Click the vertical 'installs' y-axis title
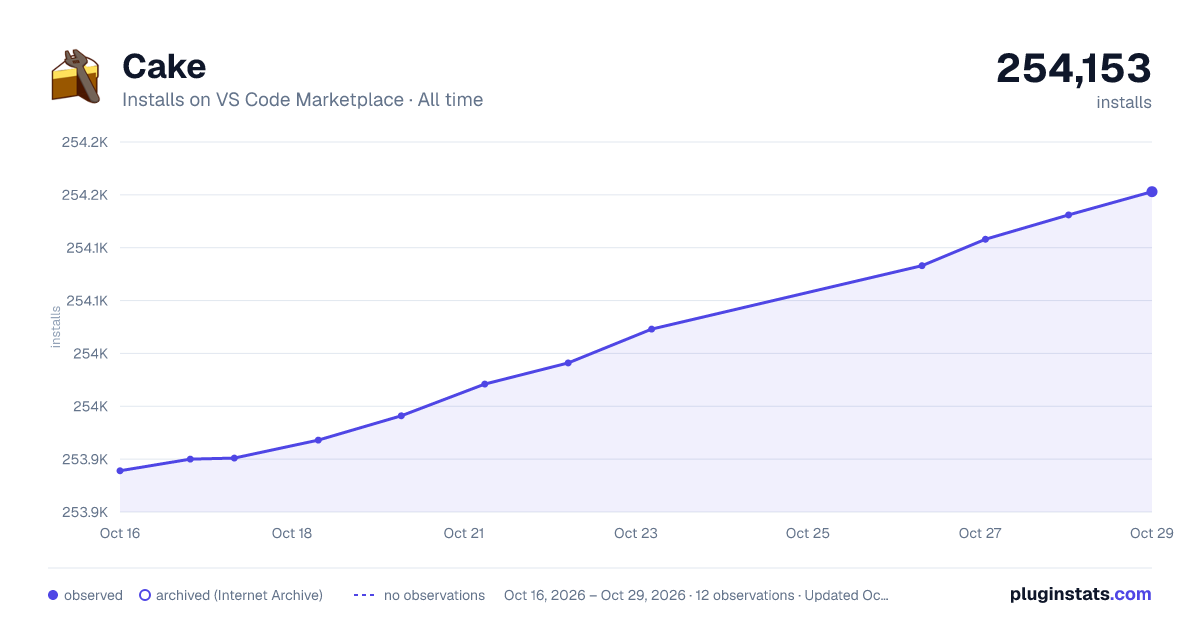Screen dimensions: 1200x630 click(56, 327)
